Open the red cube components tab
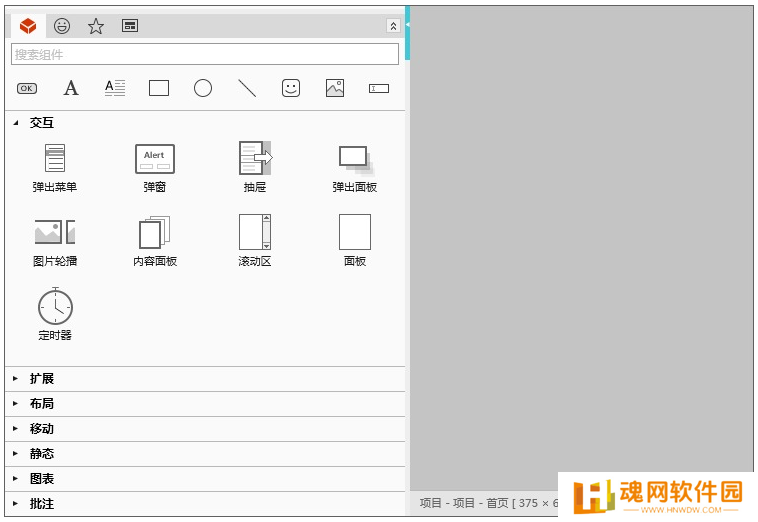Viewport: 758px width, 522px height. 28,26
